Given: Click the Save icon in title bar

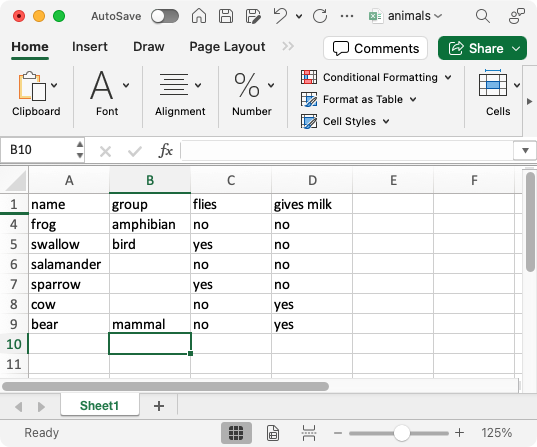Looking at the screenshot, I should click(x=226, y=16).
